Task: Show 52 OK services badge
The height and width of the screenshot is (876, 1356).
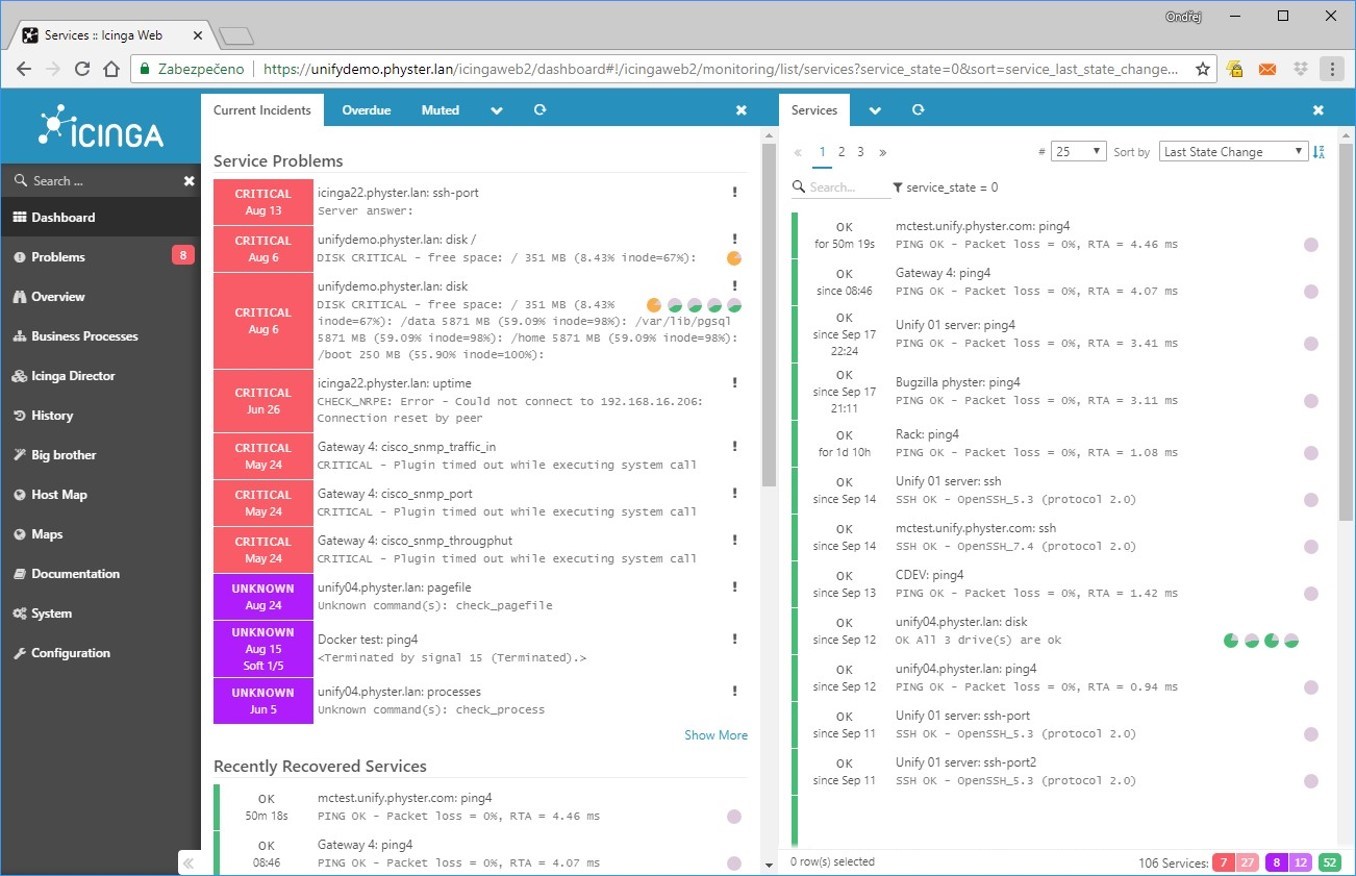Action: tap(1329, 863)
